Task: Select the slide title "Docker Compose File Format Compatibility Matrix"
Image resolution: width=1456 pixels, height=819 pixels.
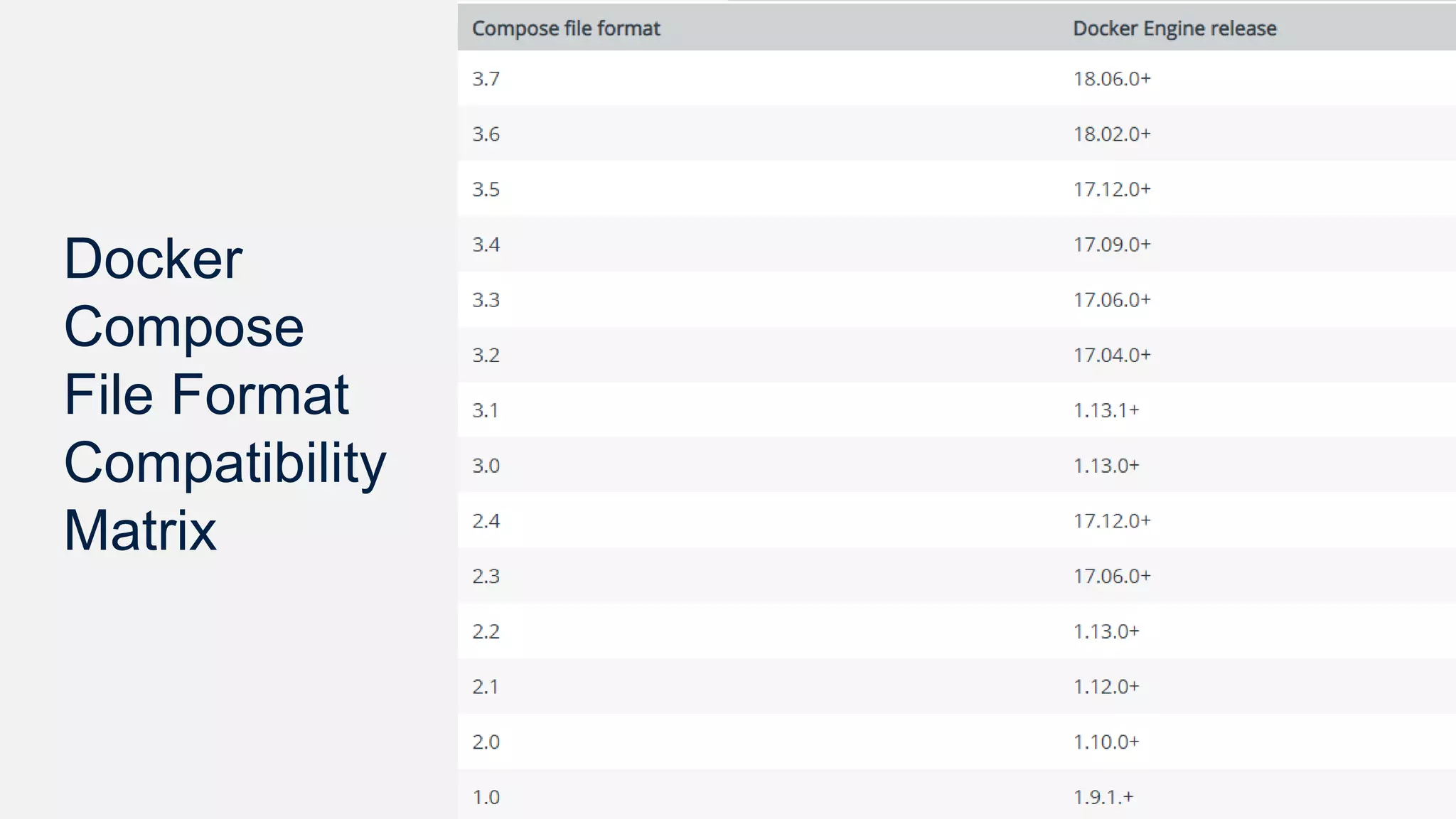Action: coord(225,394)
